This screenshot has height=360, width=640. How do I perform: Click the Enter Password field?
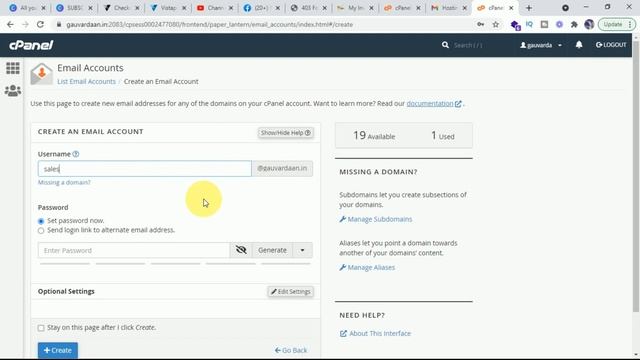(x=134, y=250)
